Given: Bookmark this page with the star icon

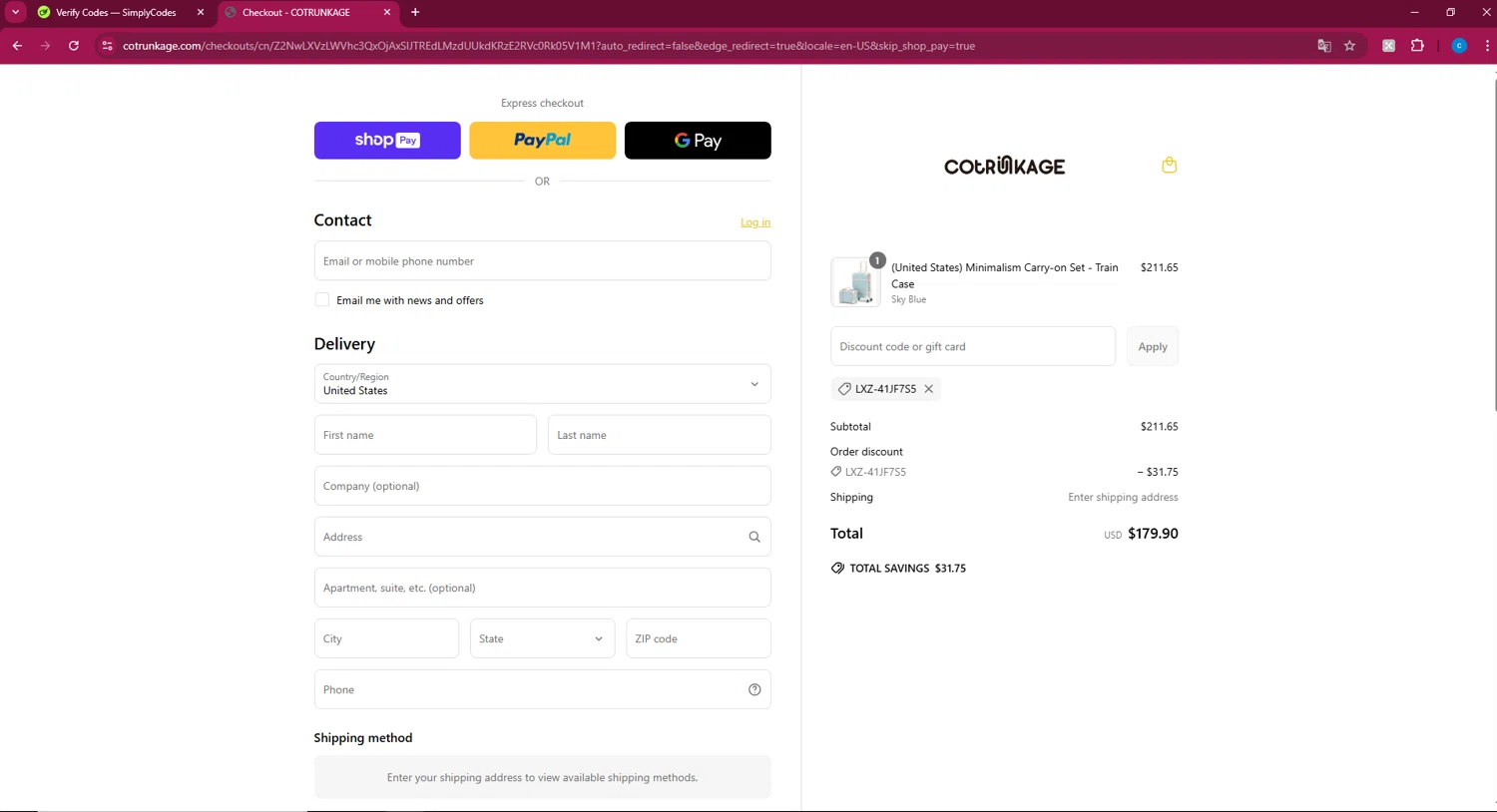Looking at the screenshot, I should tap(1349, 46).
